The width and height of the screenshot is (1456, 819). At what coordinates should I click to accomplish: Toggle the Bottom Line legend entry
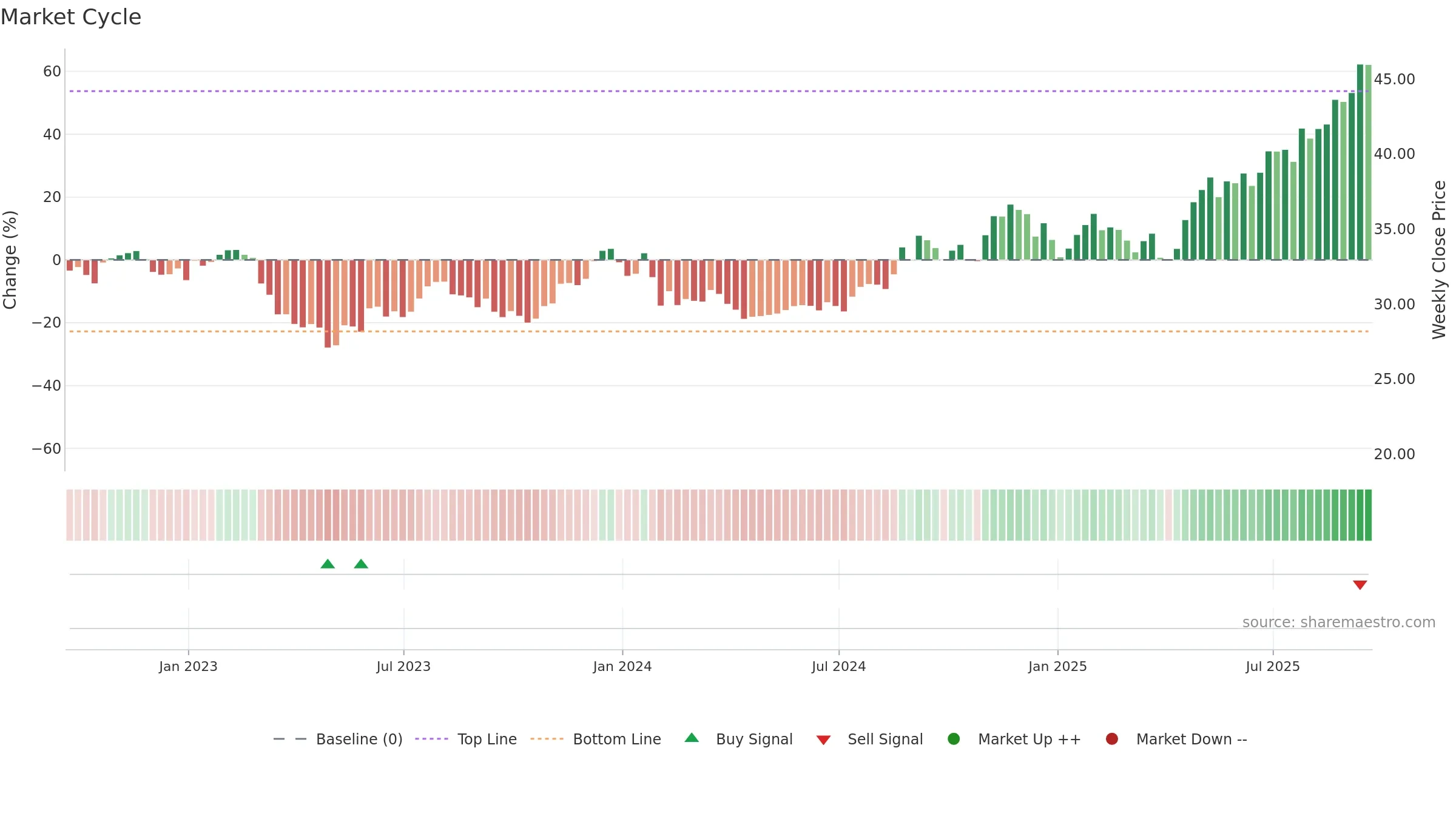click(x=596, y=739)
